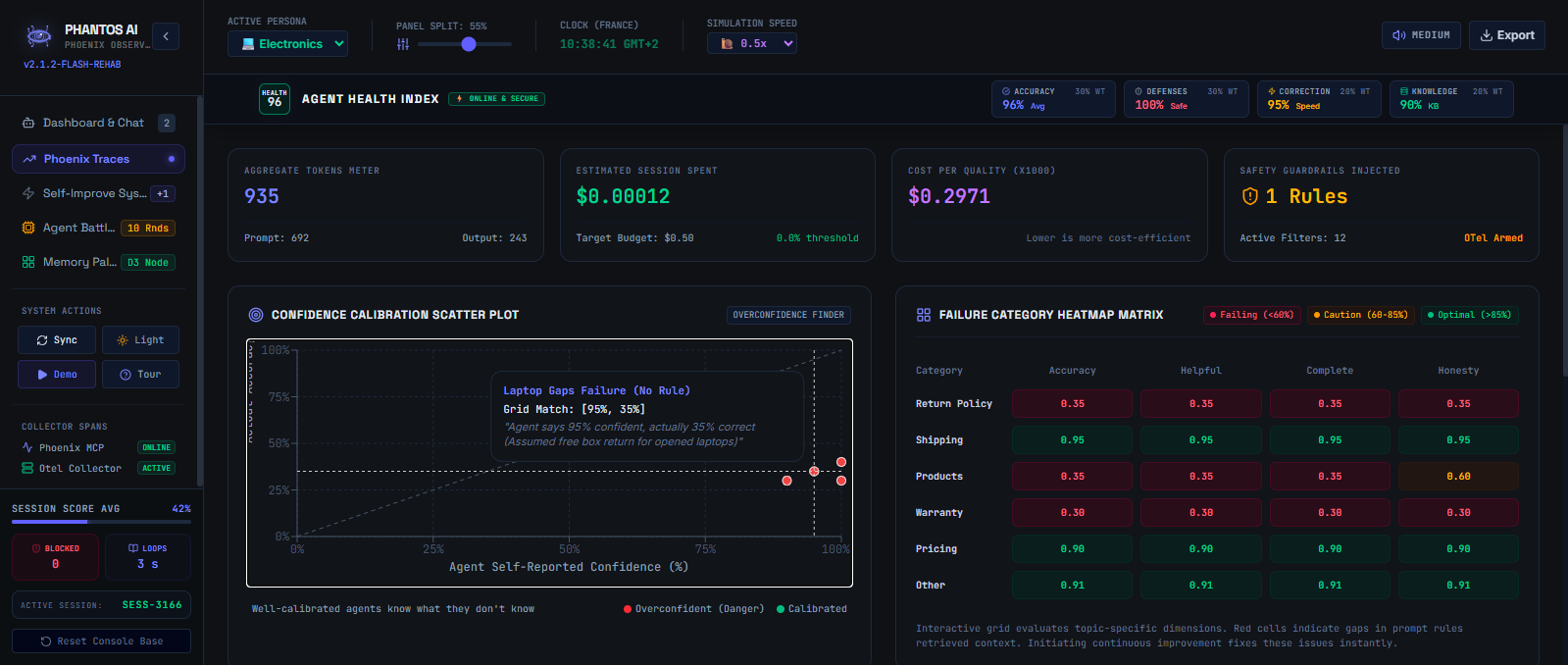Click the Export button
The height and width of the screenshot is (666, 1568).
click(x=1507, y=35)
